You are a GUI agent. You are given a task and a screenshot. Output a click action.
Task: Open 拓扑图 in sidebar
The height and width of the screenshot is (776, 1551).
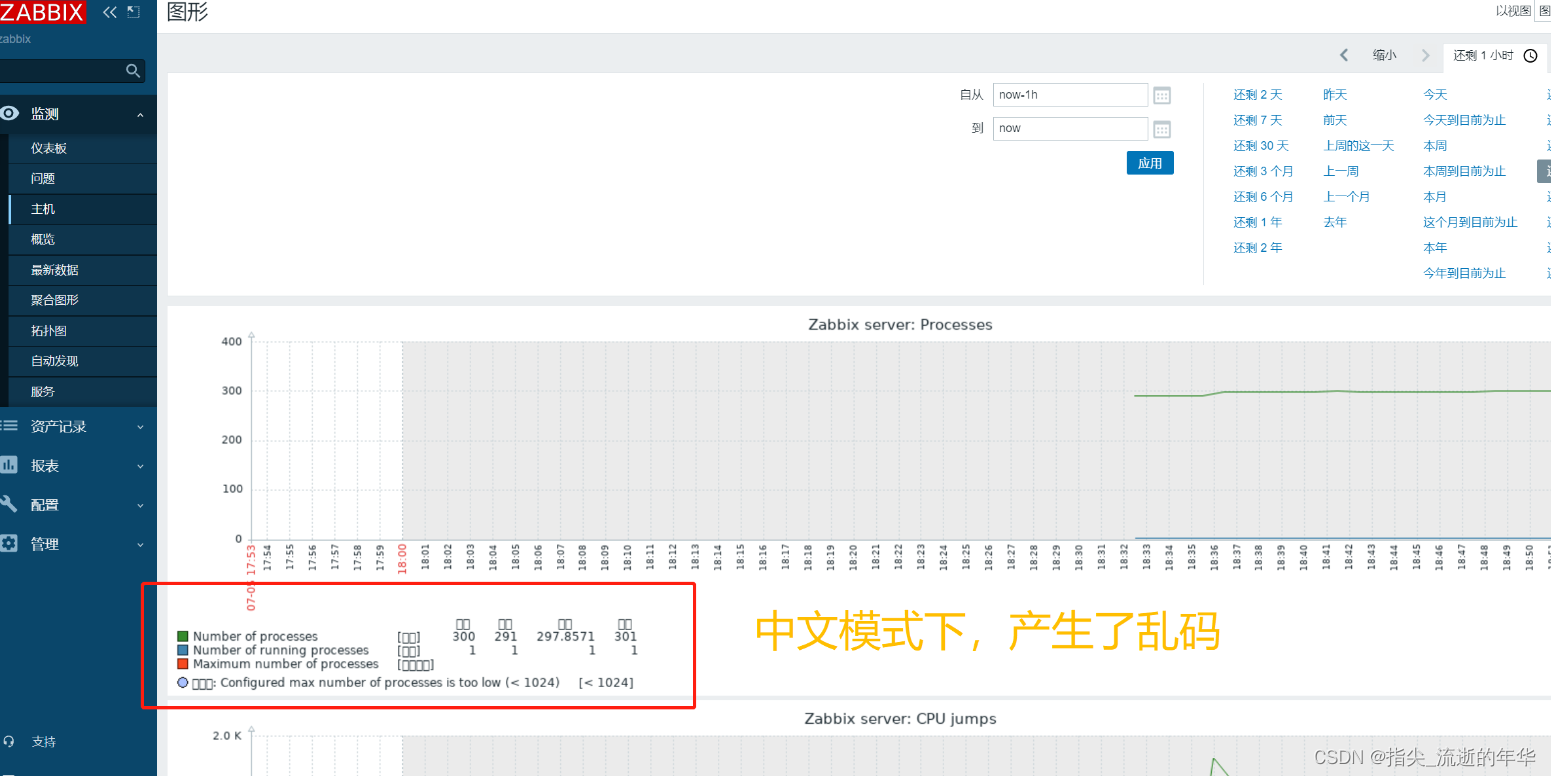pyautogui.click(x=49, y=331)
